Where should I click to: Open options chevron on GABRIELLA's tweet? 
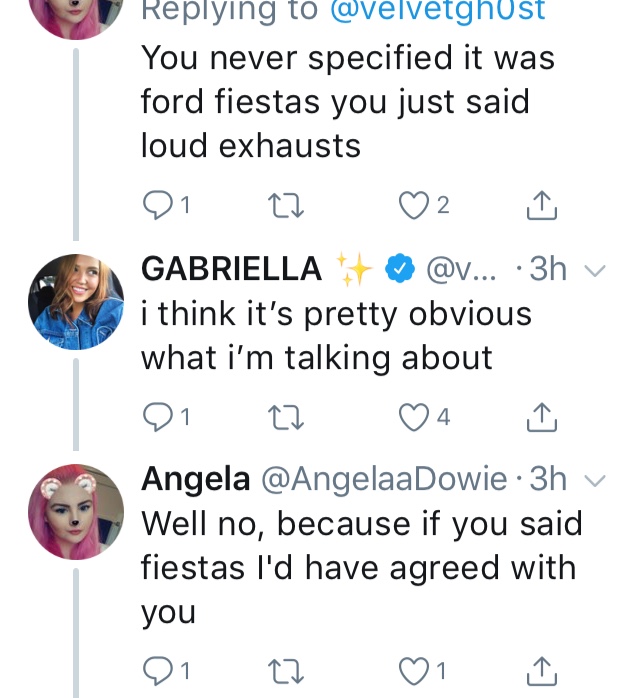tap(595, 270)
